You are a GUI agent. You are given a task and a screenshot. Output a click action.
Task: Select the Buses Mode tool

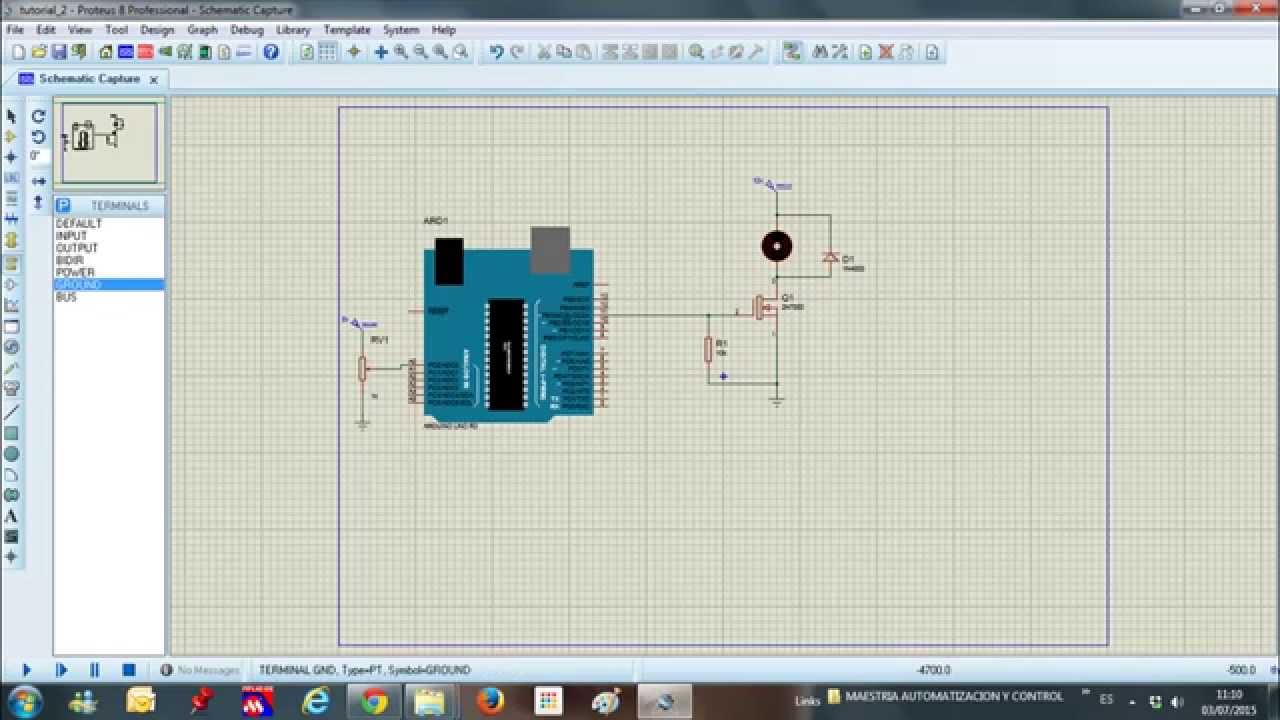click(12, 219)
